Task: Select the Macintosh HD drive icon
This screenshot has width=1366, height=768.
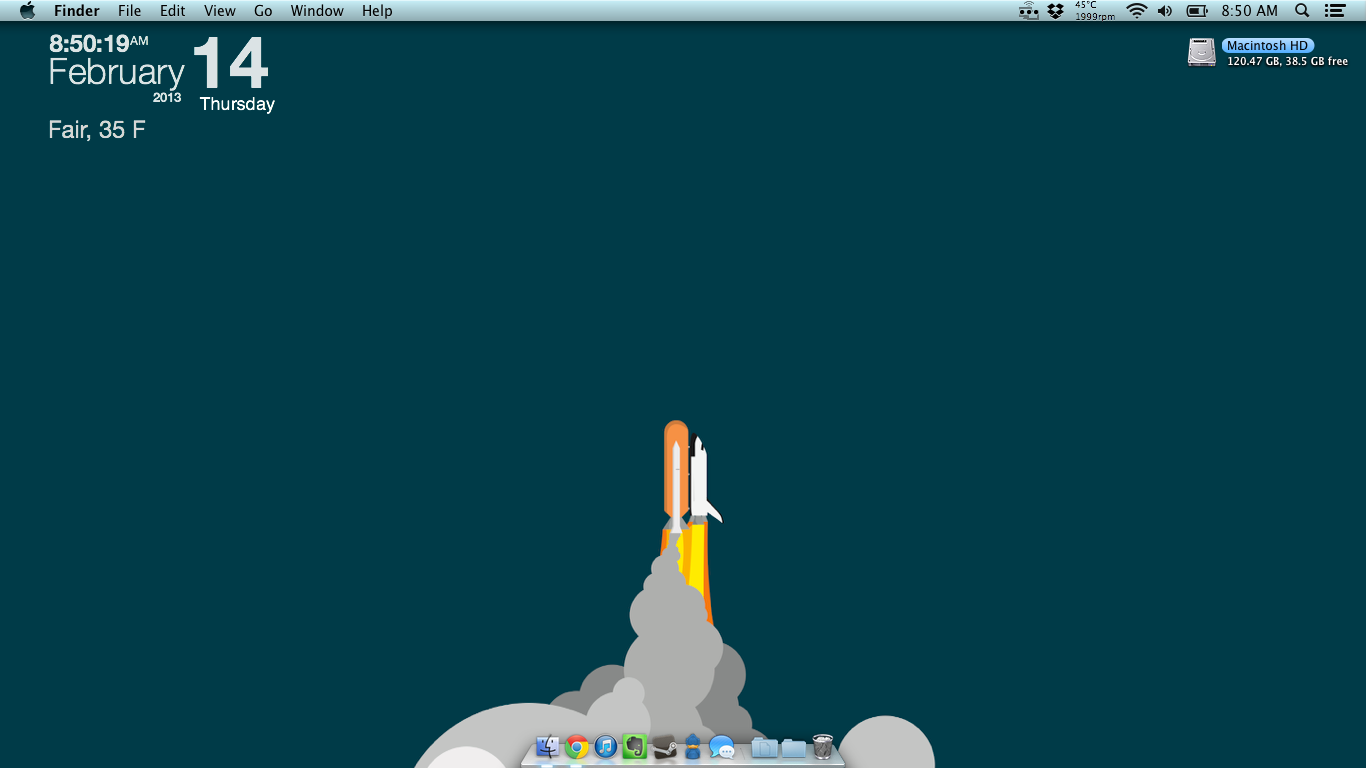Action: (x=1202, y=52)
